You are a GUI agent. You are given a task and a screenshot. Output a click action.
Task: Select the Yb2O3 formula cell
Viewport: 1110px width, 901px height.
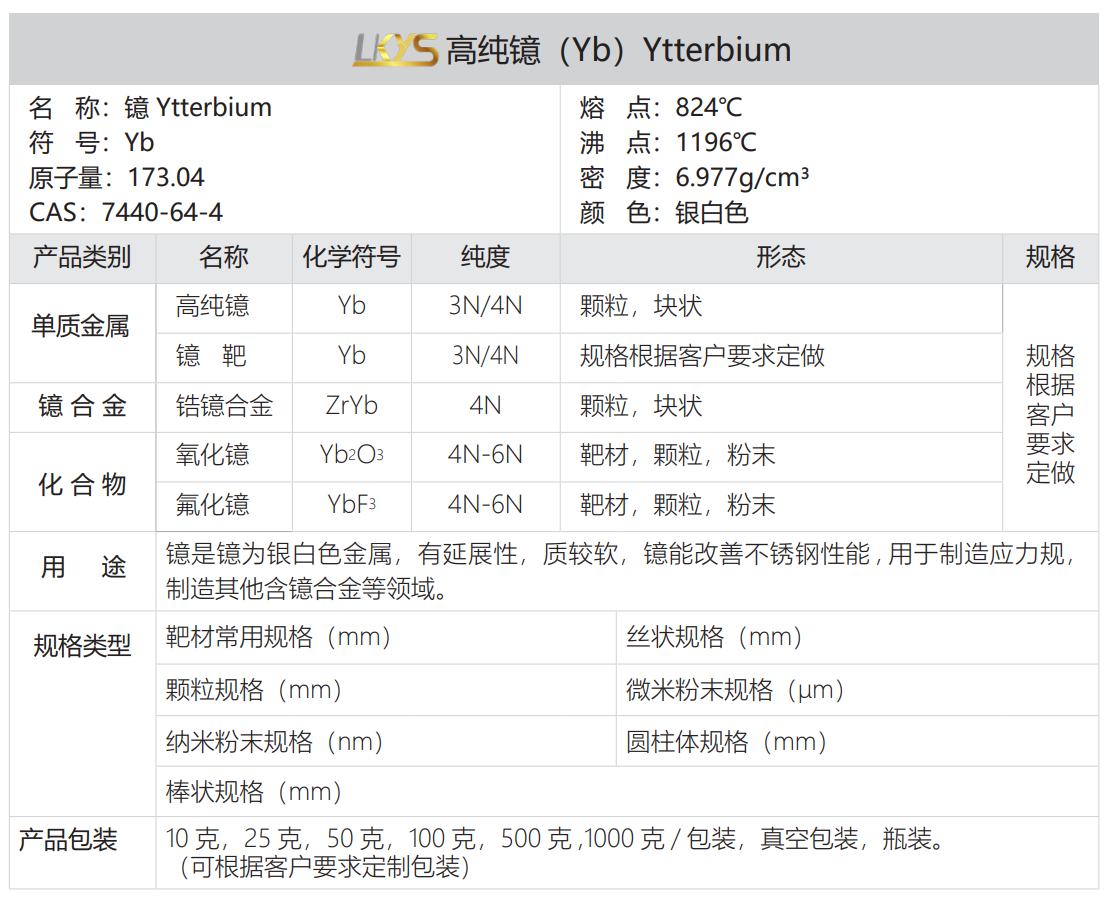351,456
